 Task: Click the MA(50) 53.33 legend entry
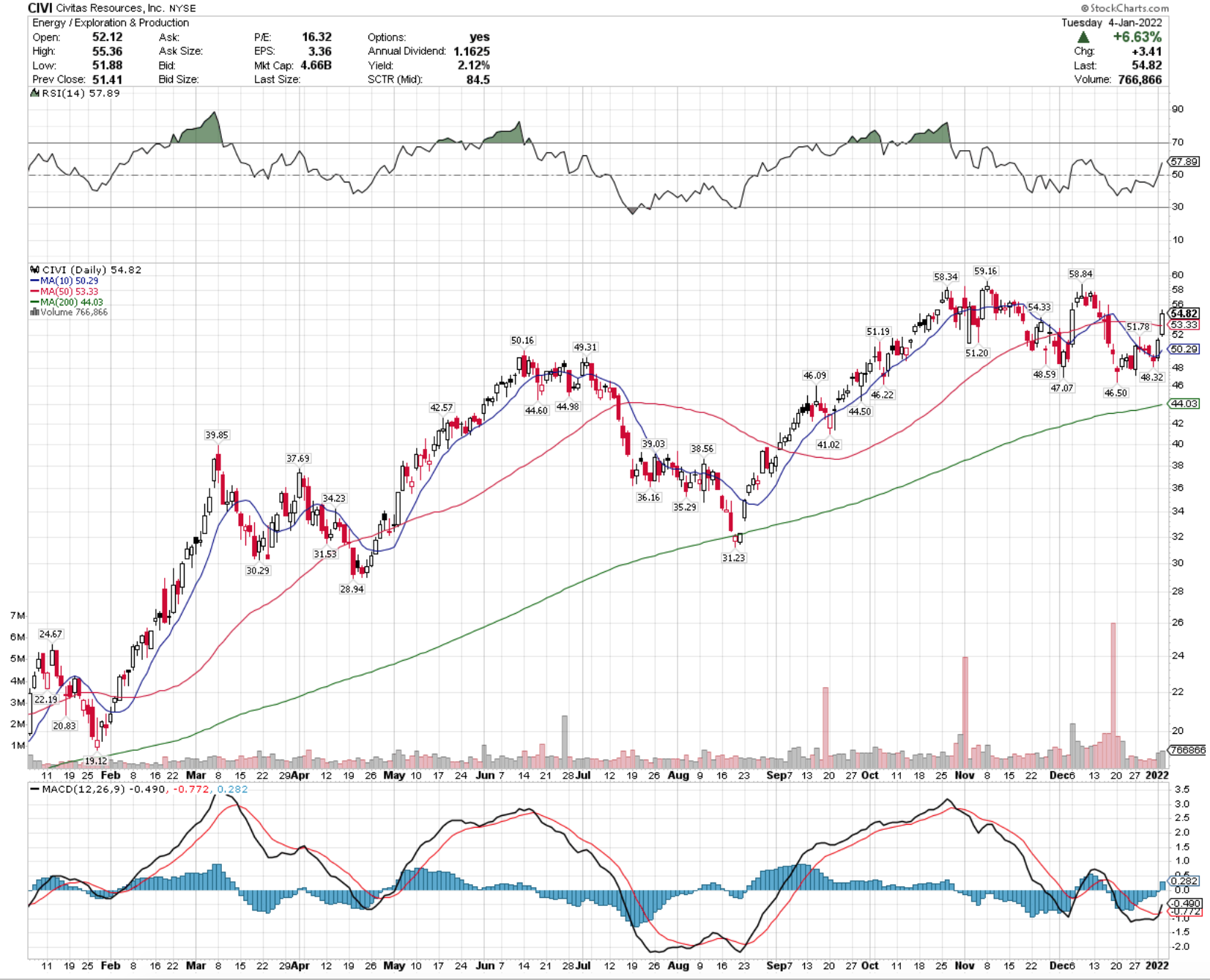(x=64, y=292)
